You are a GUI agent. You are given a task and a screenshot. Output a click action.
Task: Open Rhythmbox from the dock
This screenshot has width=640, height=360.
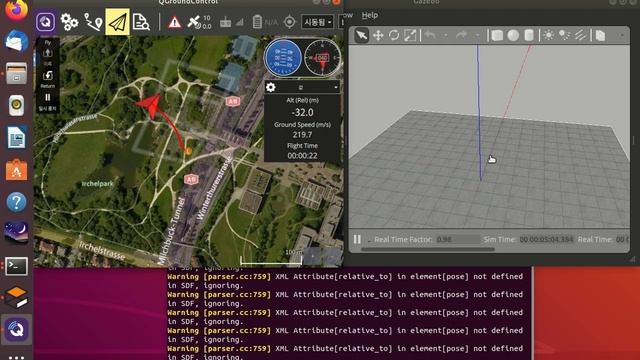[x=16, y=105]
